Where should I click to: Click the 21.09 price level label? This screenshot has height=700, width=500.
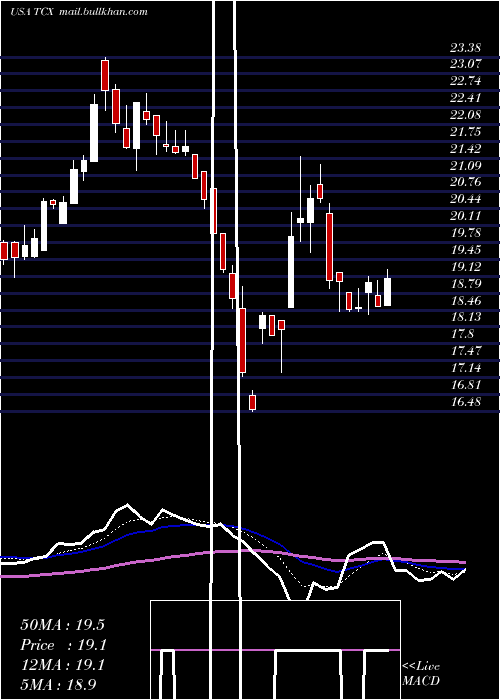[x=465, y=166]
